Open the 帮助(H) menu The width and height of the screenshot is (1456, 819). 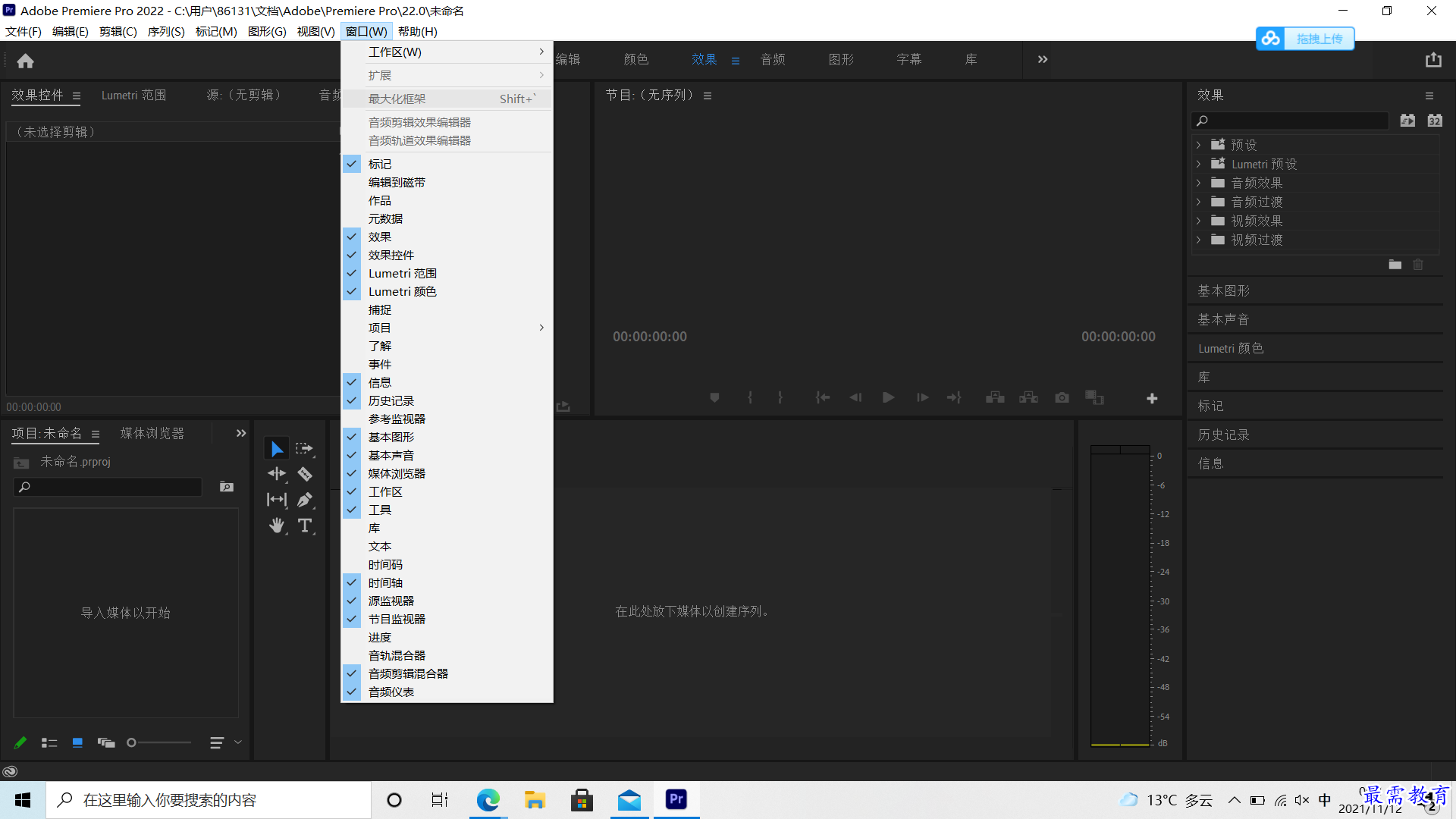click(x=417, y=31)
